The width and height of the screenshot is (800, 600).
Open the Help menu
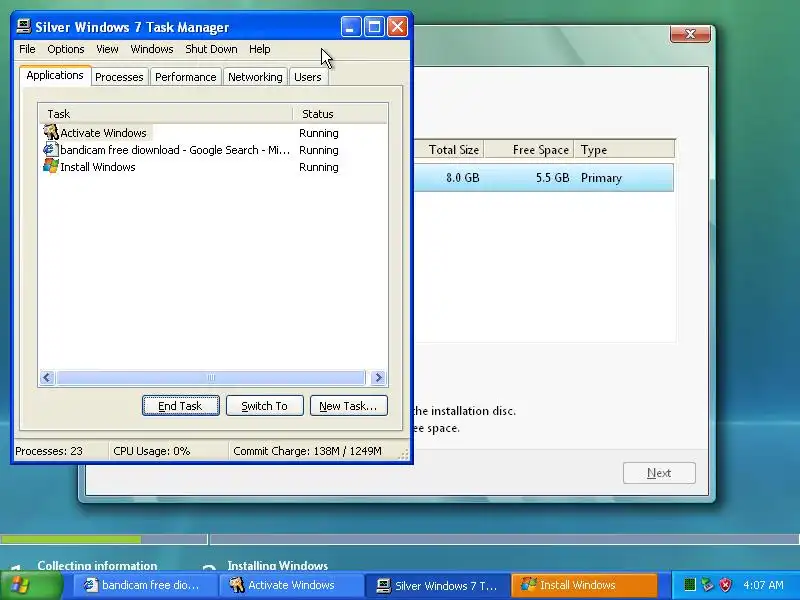coord(260,49)
